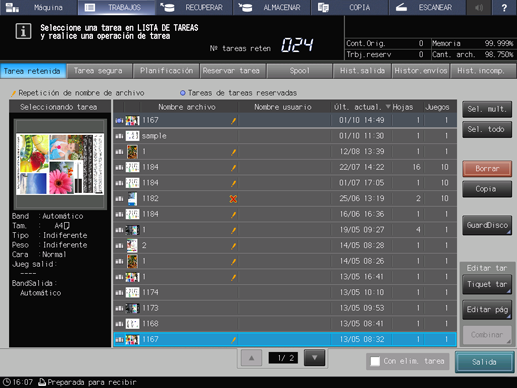Select the job dated 01/10 11:30
Image resolution: width=517 pixels, height=388 pixels.
(x=285, y=136)
